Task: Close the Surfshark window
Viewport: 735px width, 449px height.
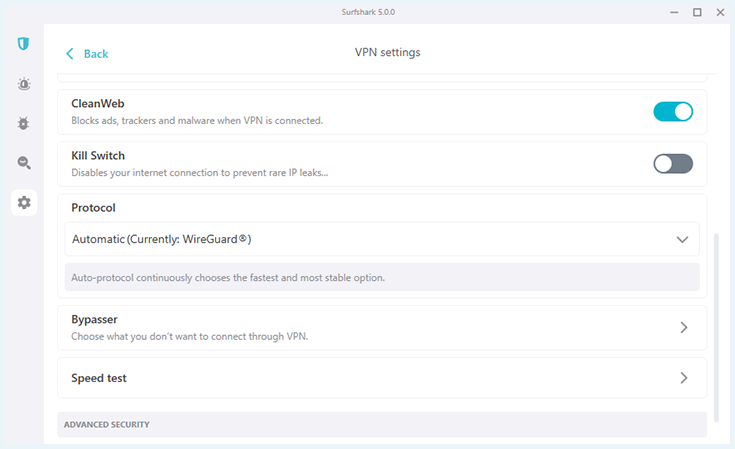Action: click(x=720, y=12)
